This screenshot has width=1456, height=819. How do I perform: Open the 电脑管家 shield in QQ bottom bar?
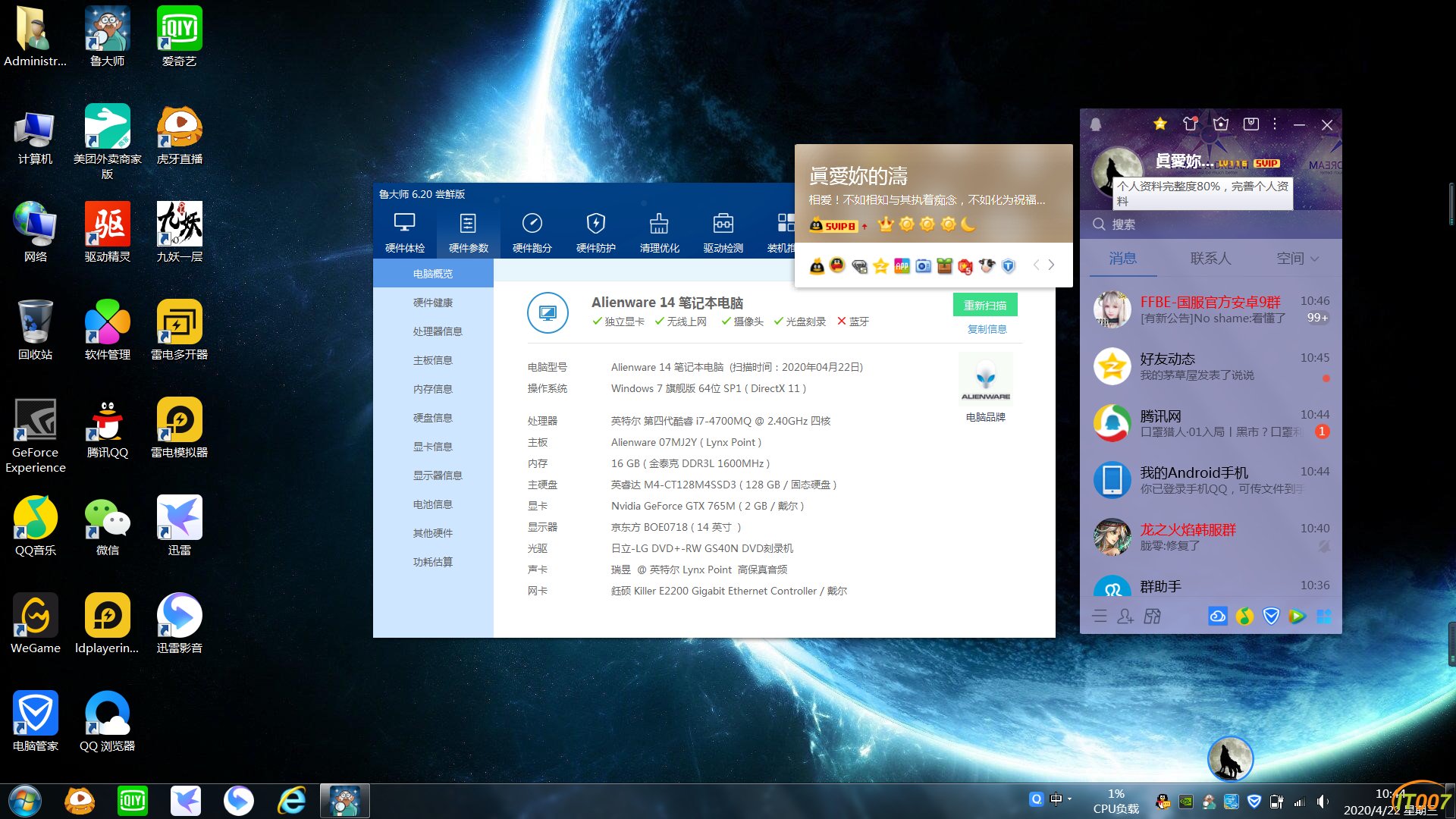[1271, 616]
